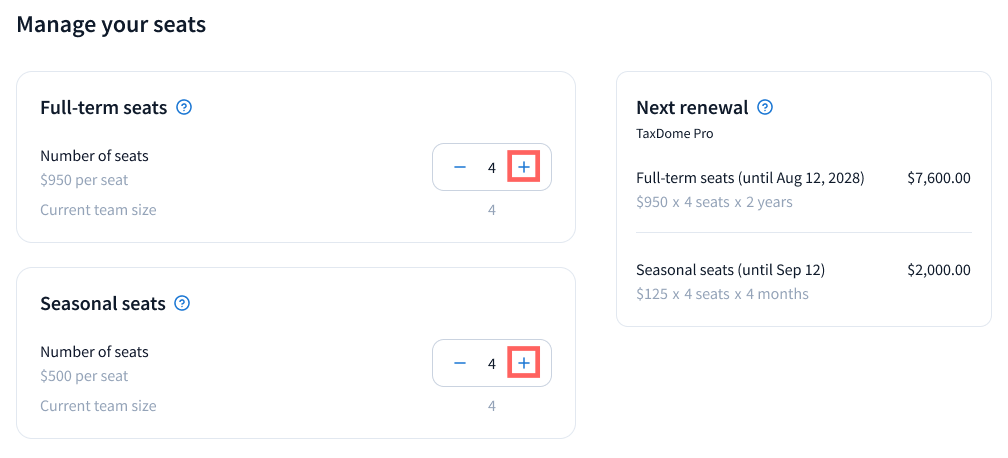Click the "$950 per seat" price text
1008x458 pixels.
[84, 180]
